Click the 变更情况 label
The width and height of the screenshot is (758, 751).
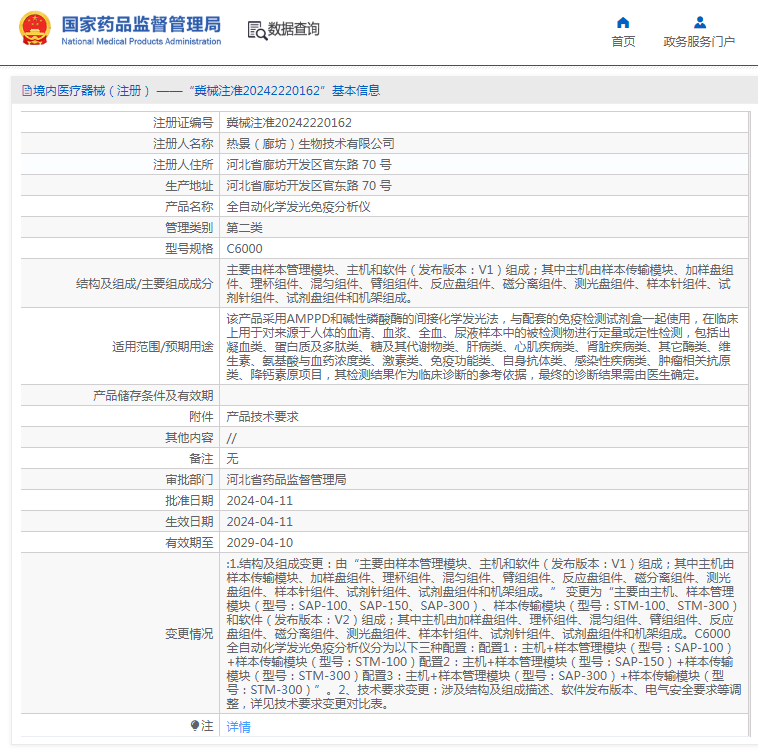189,634
